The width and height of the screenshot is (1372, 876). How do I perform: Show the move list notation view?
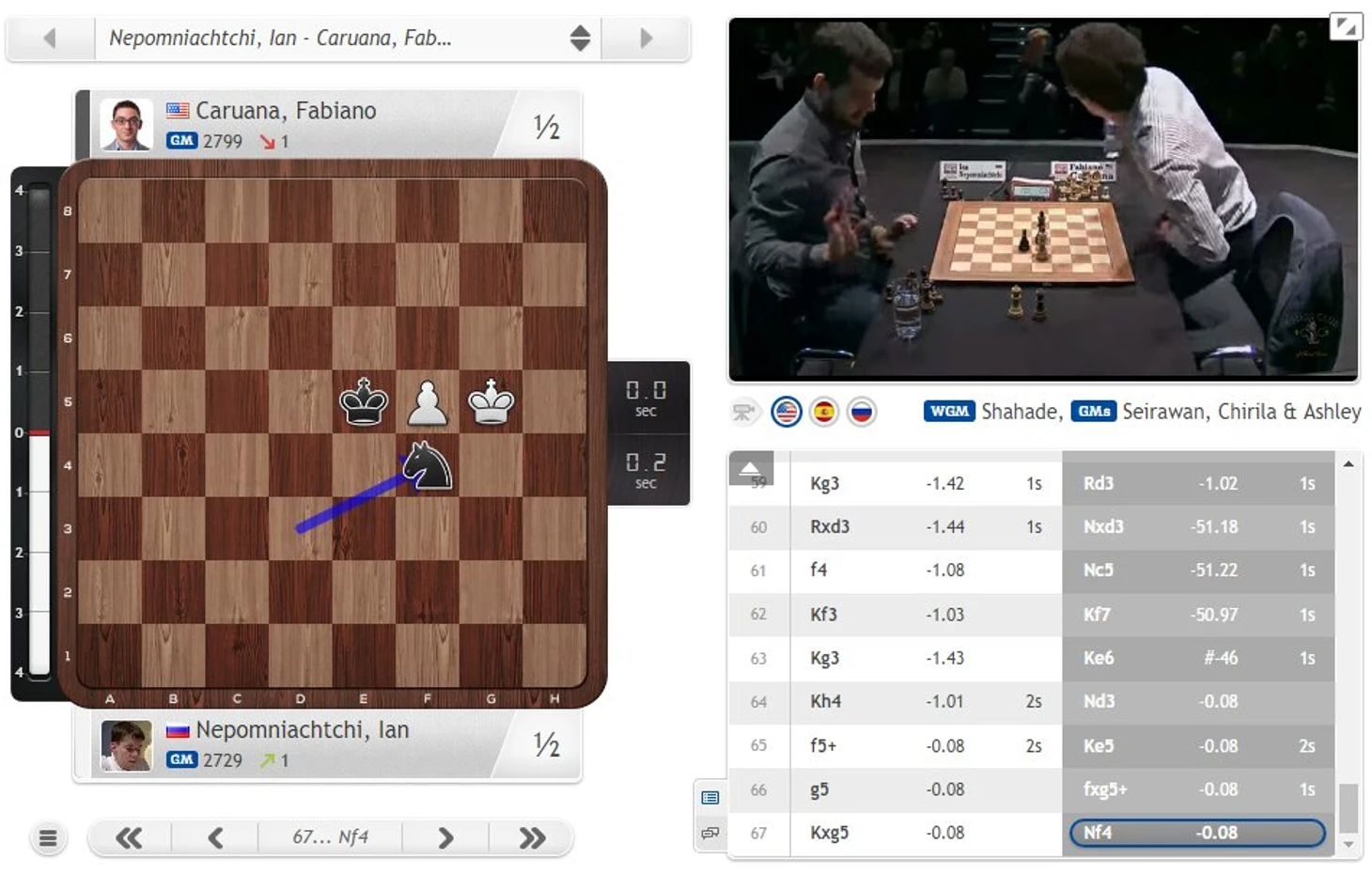pyautogui.click(x=710, y=797)
